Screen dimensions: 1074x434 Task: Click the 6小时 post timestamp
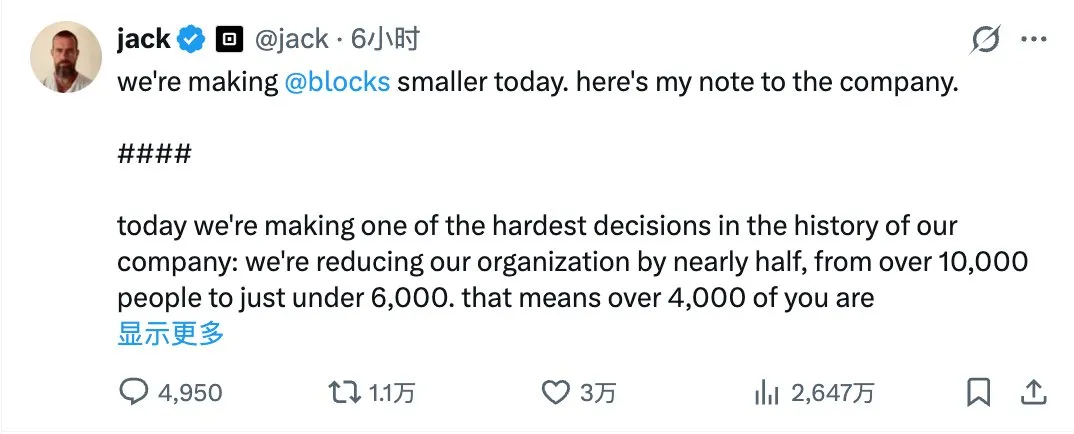point(385,39)
